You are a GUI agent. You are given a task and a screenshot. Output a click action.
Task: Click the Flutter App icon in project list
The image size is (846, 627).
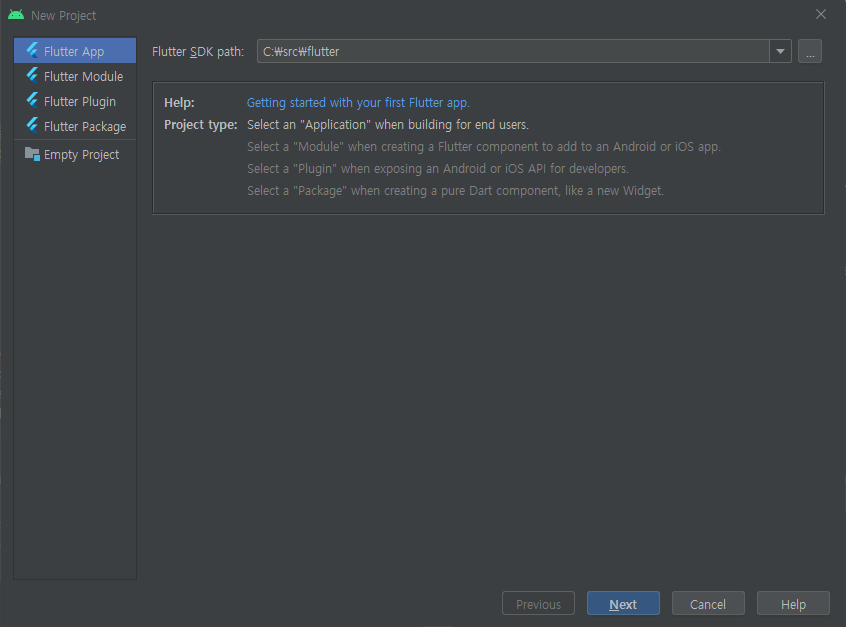(32, 51)
